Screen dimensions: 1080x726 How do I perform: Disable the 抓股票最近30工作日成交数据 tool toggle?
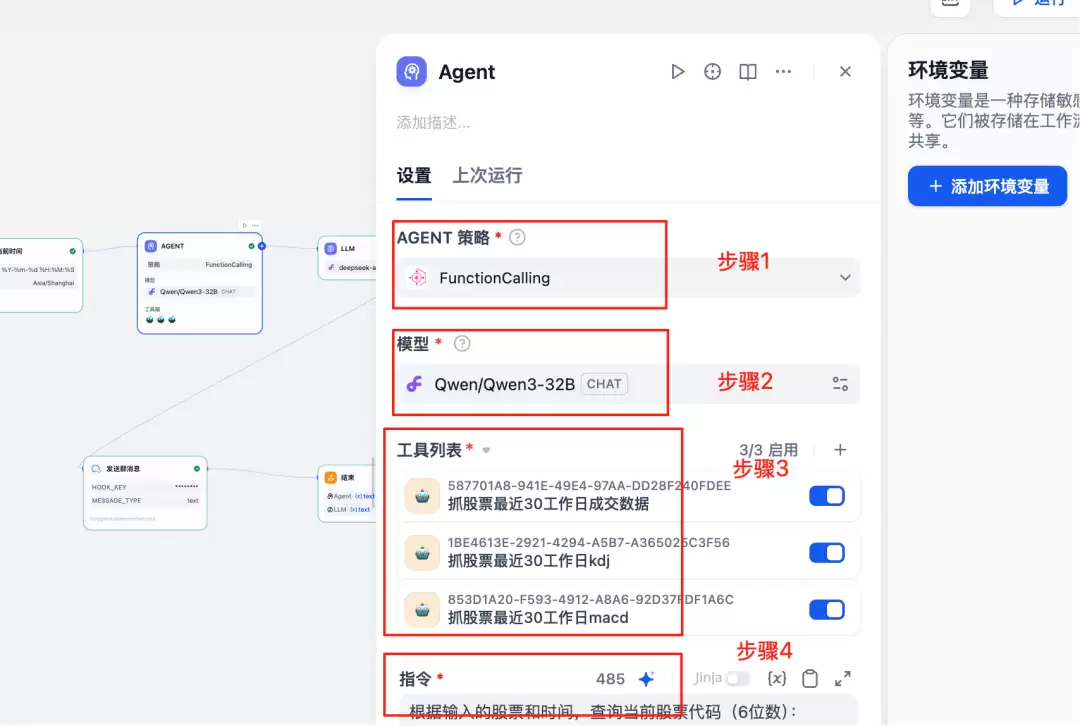[x=827, y=496]
